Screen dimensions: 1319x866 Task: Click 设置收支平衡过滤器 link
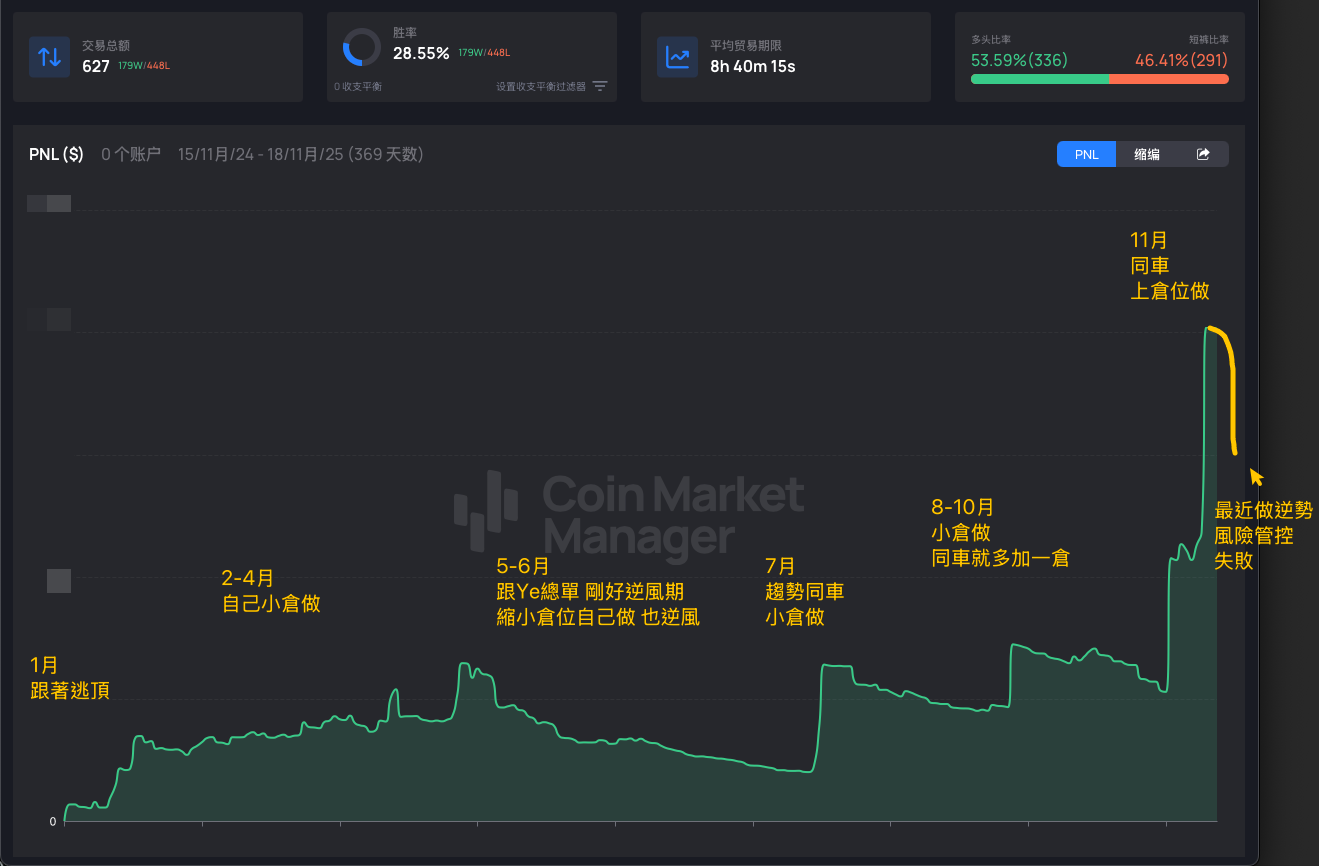(541, 86)
